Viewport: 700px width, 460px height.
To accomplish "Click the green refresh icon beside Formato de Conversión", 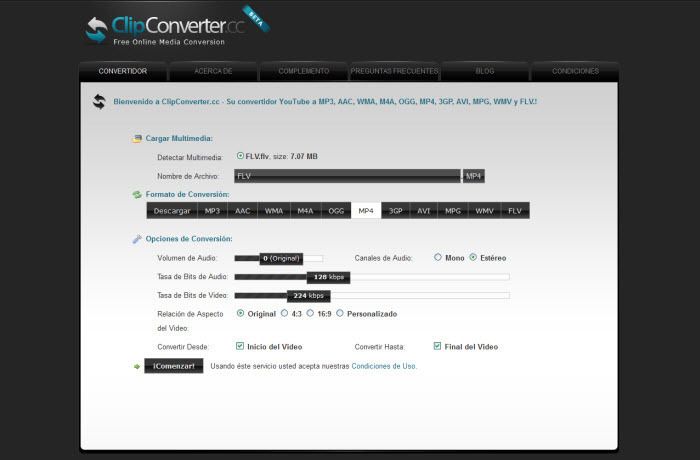I will 137,195.
